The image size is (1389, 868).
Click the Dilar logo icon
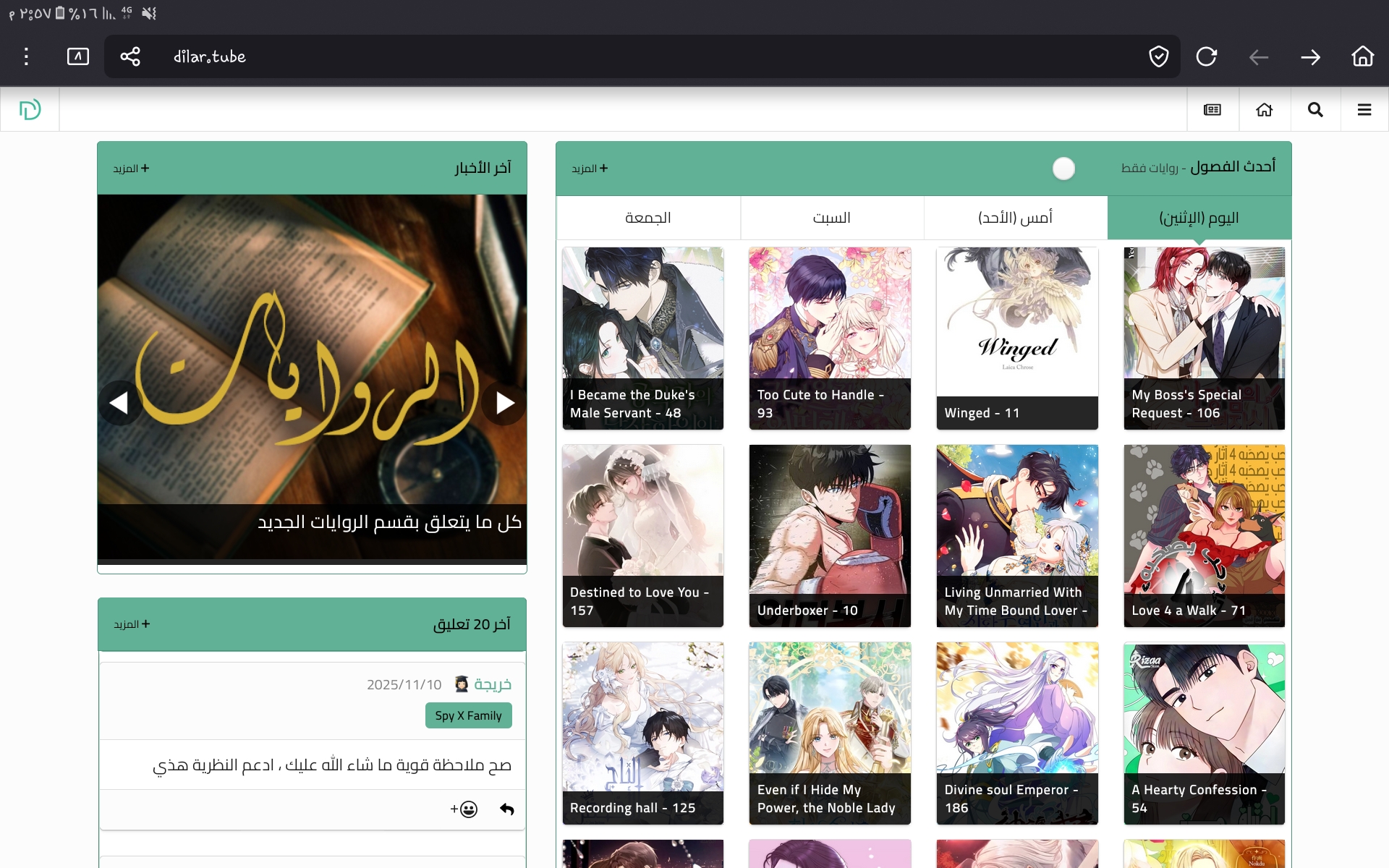coord(30,110)
